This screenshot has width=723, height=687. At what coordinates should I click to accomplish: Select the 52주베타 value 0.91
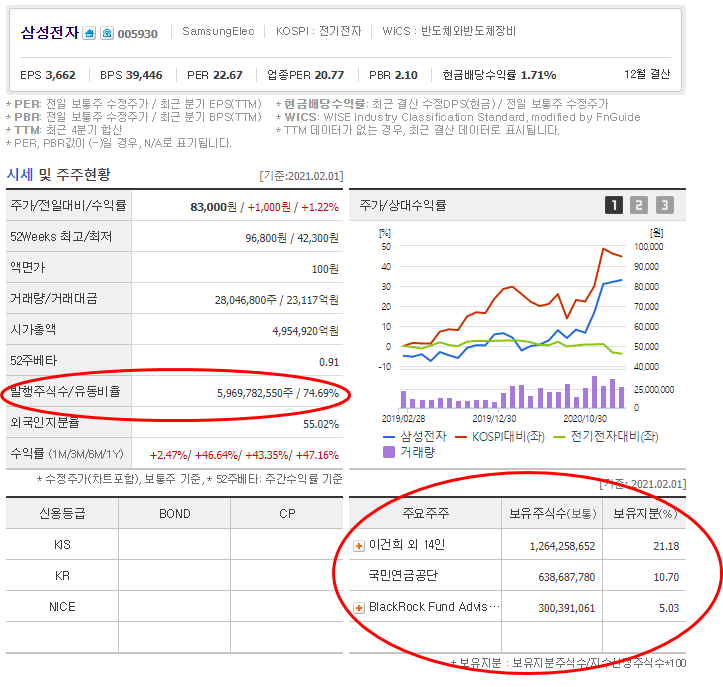329,362
